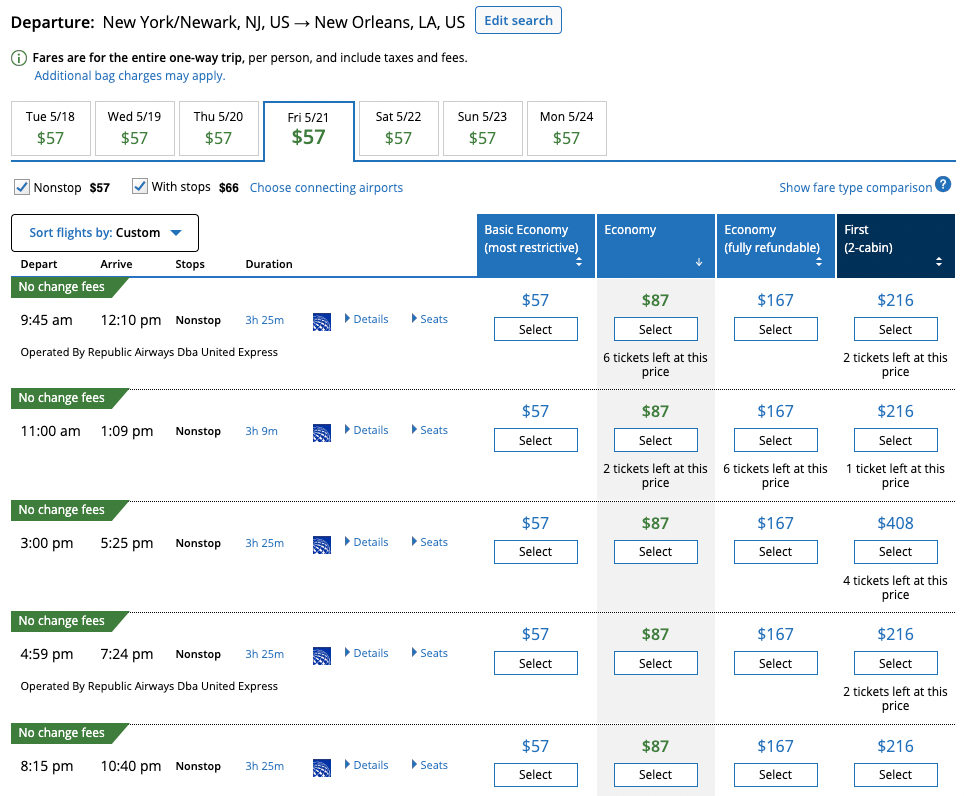This screenshot has width=964, height=796.
Task: Click United logo for the 4:59 pm flight
Action: 321,655
